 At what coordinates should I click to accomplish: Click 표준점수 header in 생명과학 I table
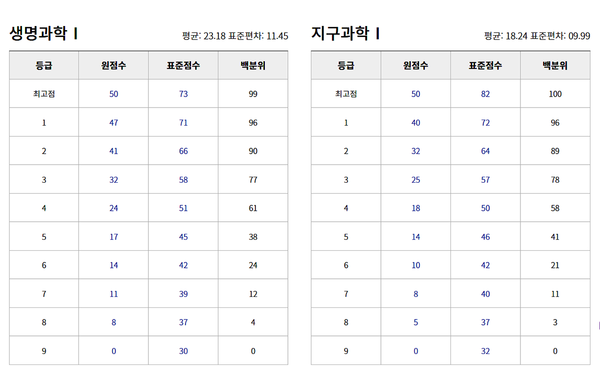point(183,65)
